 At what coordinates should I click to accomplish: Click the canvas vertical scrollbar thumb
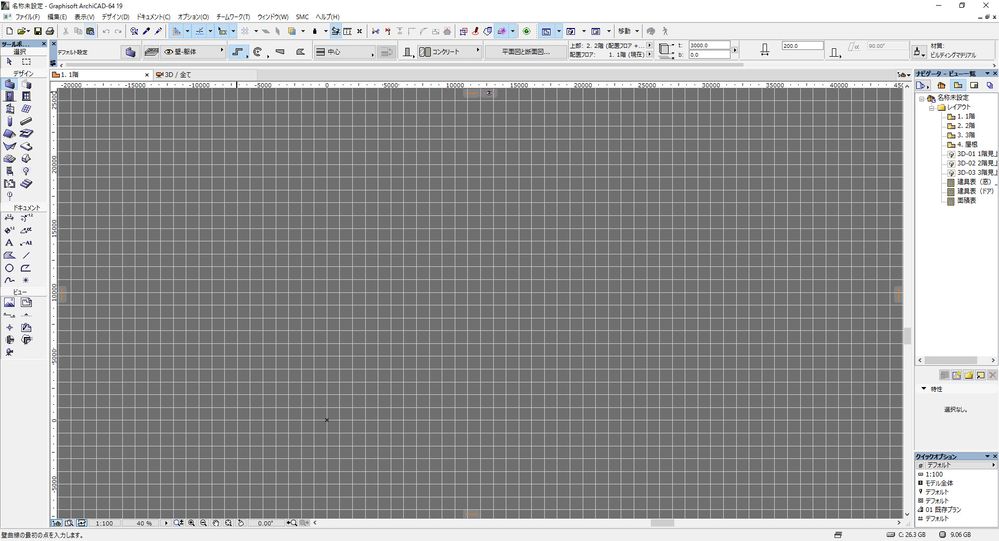point(907,336)
